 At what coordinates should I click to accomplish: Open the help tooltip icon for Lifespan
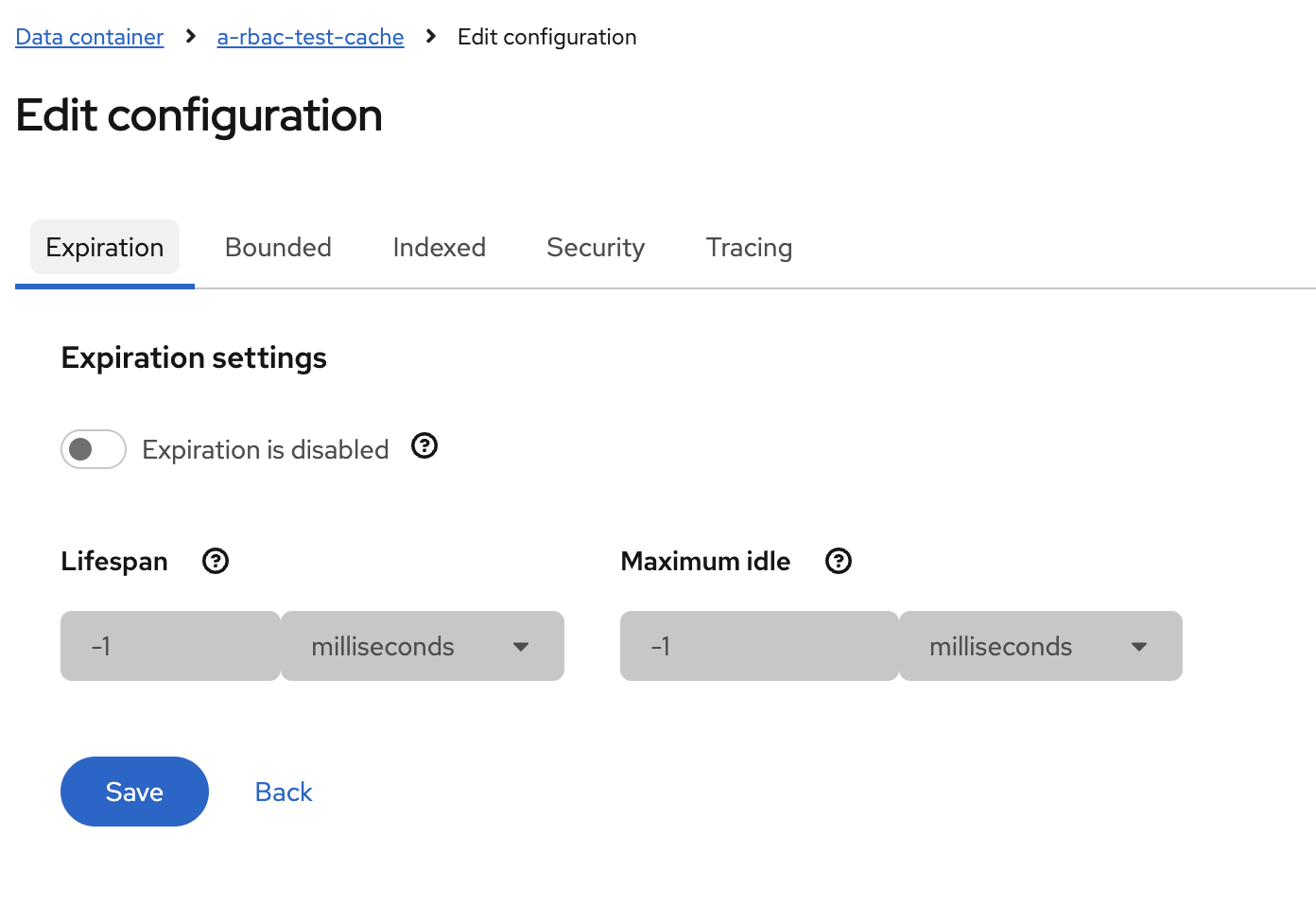[215, 561]
